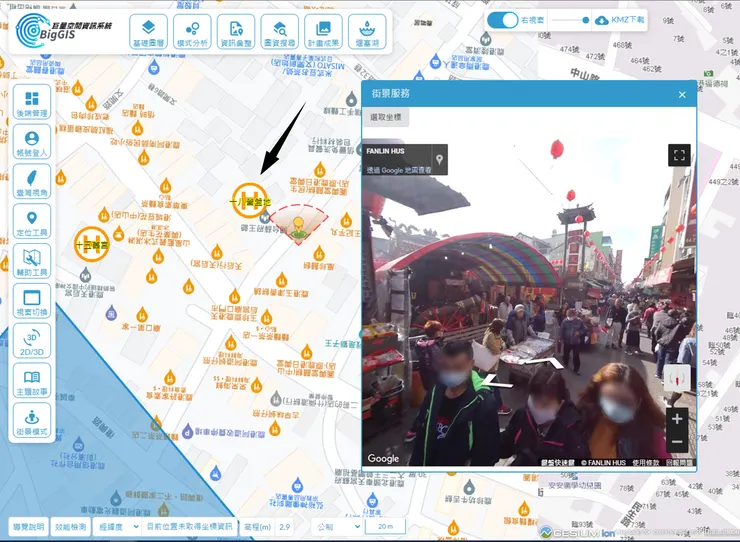Click the 視窗切換 window switch button

coord(32,301)
